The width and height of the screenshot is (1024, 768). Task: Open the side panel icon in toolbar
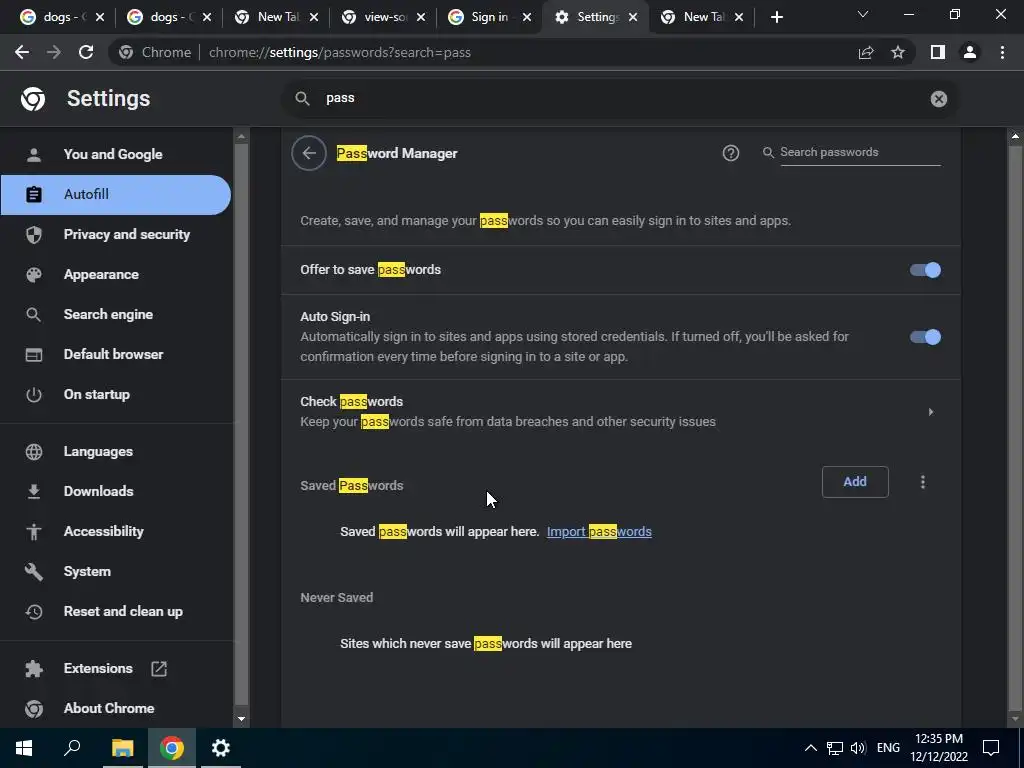pos(938,52)
